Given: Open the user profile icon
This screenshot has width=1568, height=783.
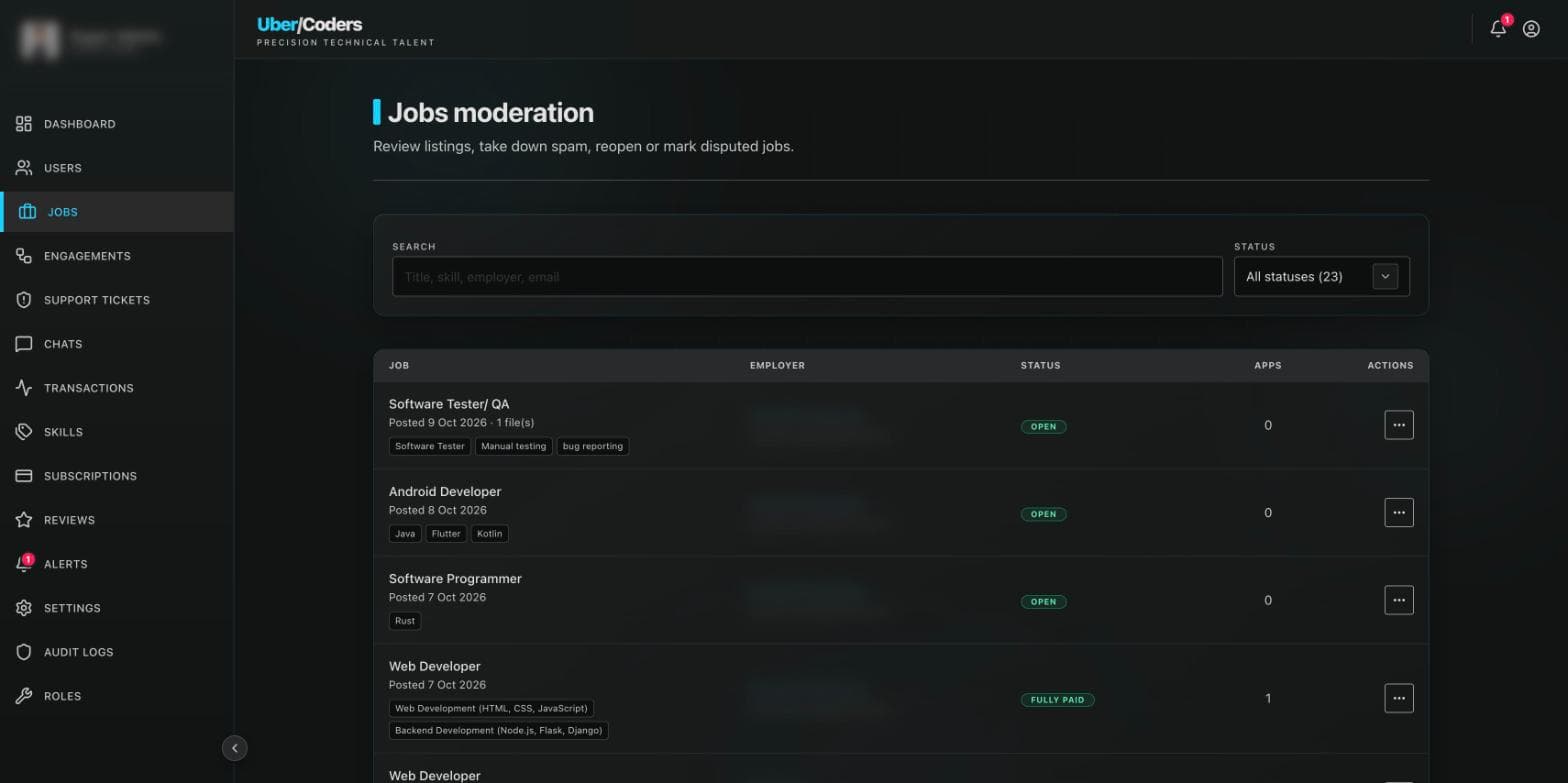Looking at the screenshot, I should tap(1531, 29).
